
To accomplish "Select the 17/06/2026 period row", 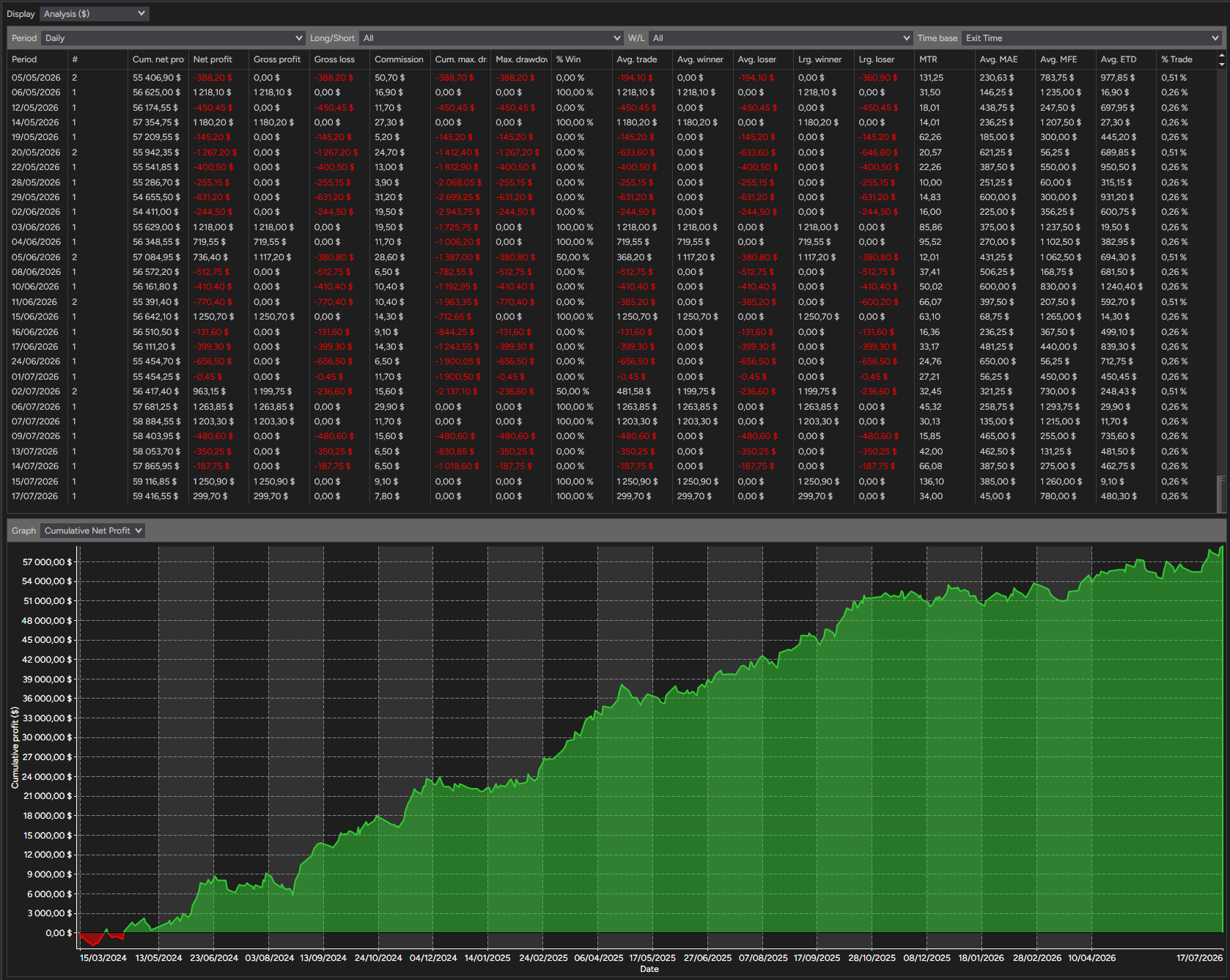I will [x=612, y=347].
